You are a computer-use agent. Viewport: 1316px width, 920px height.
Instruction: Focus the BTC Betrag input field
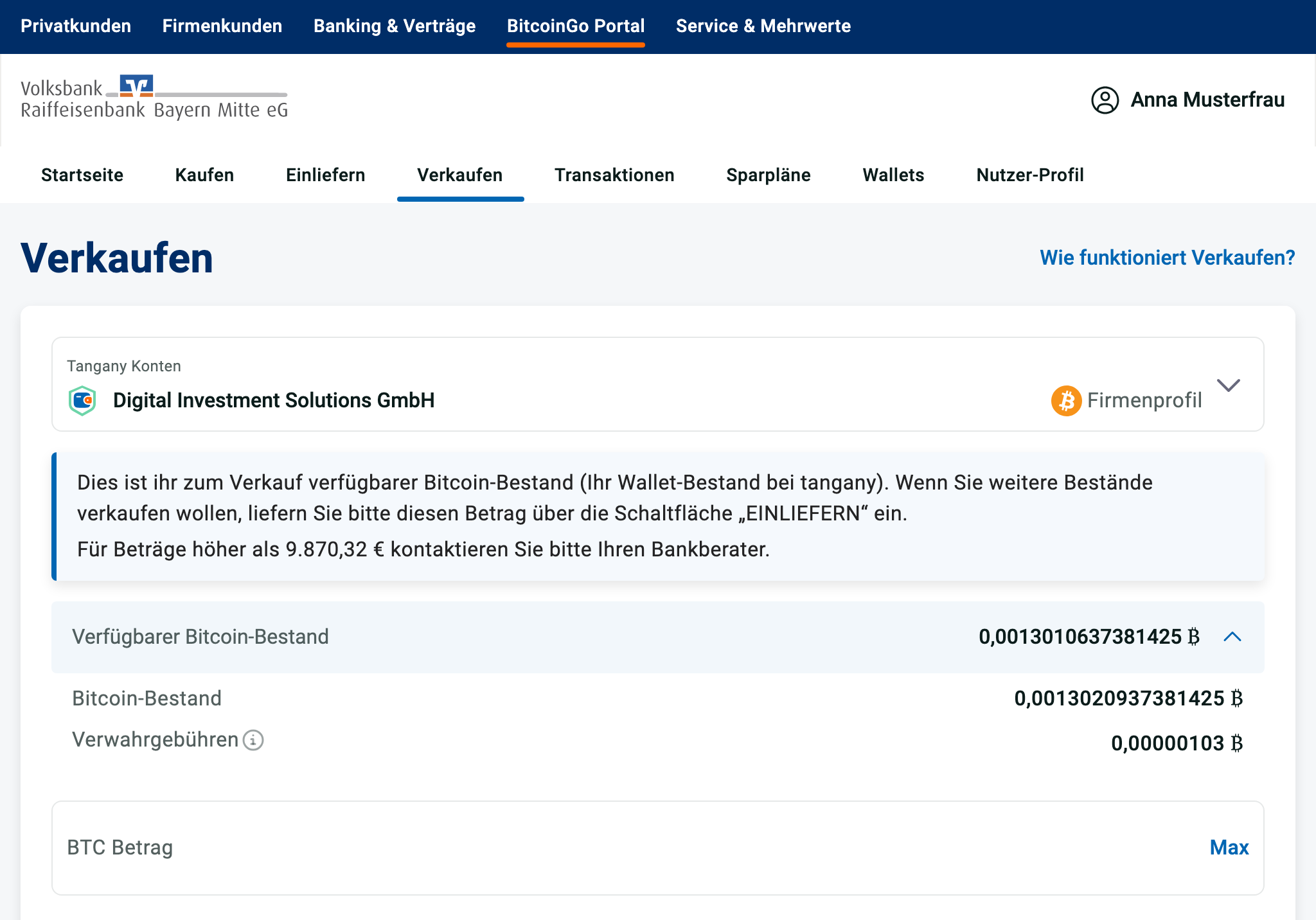(x=578, y=847)
